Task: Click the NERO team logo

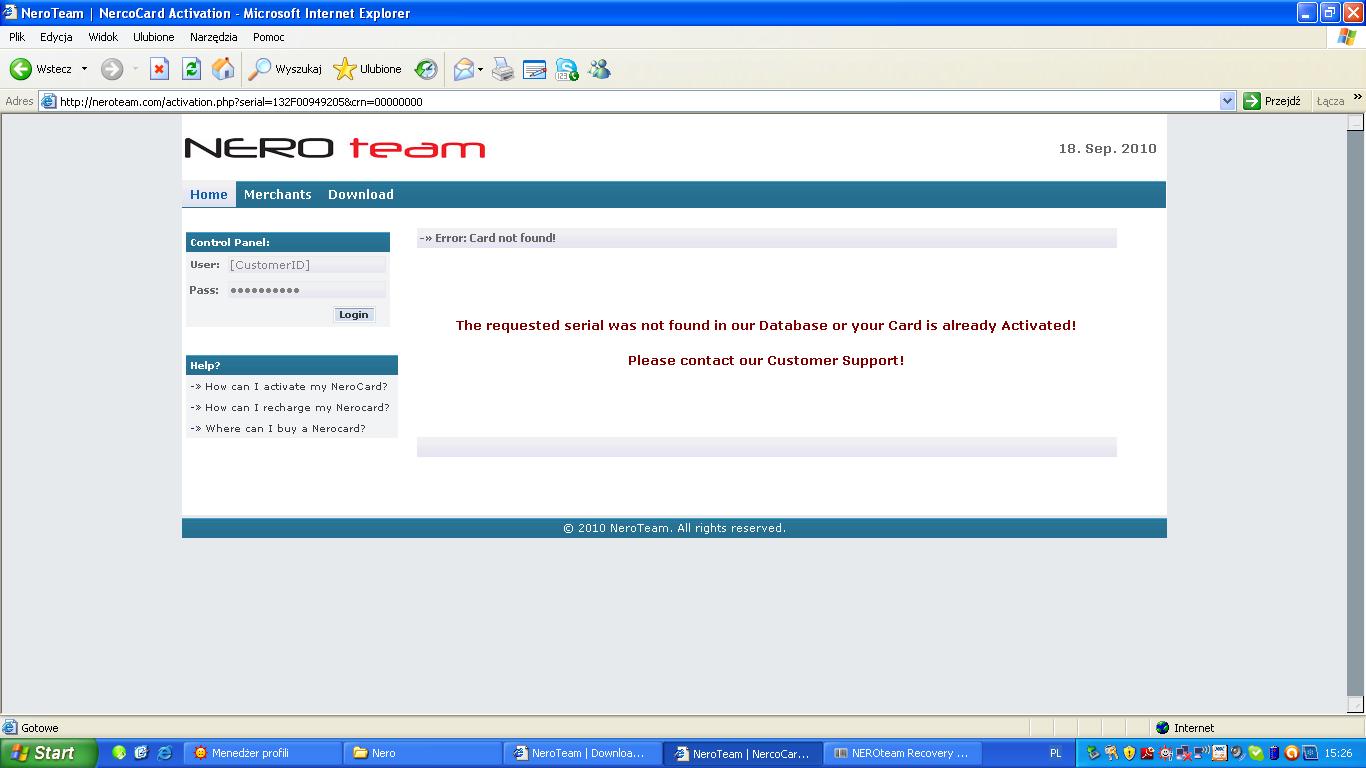Action: point(335,148)
